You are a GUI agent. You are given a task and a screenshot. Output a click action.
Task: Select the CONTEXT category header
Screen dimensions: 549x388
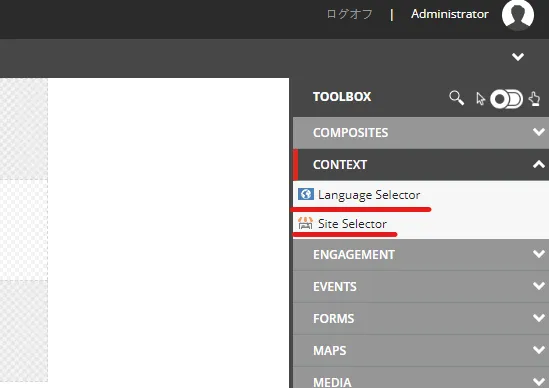421,165
